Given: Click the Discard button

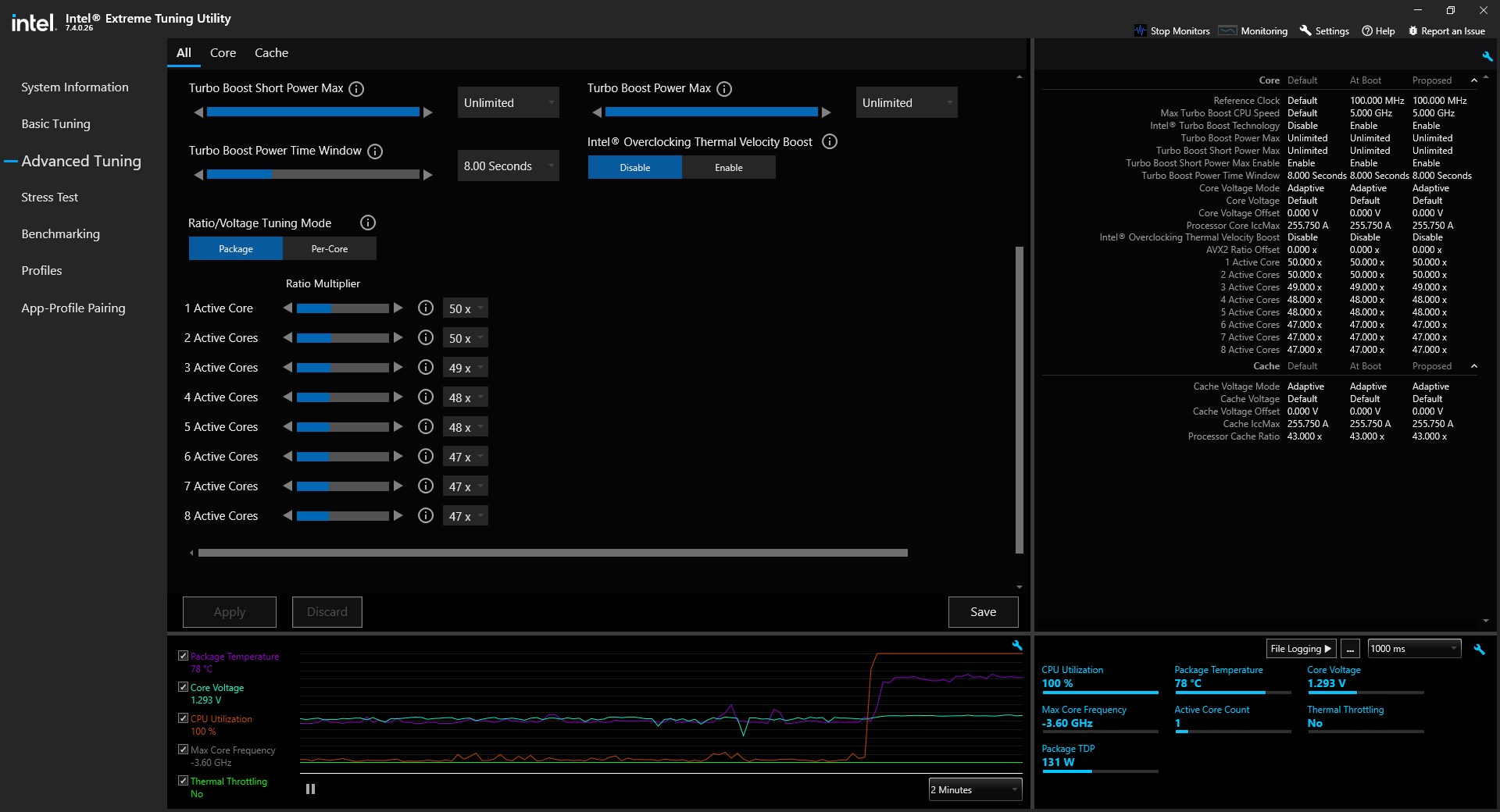Looking at the screenshot, I should point(327,612).
